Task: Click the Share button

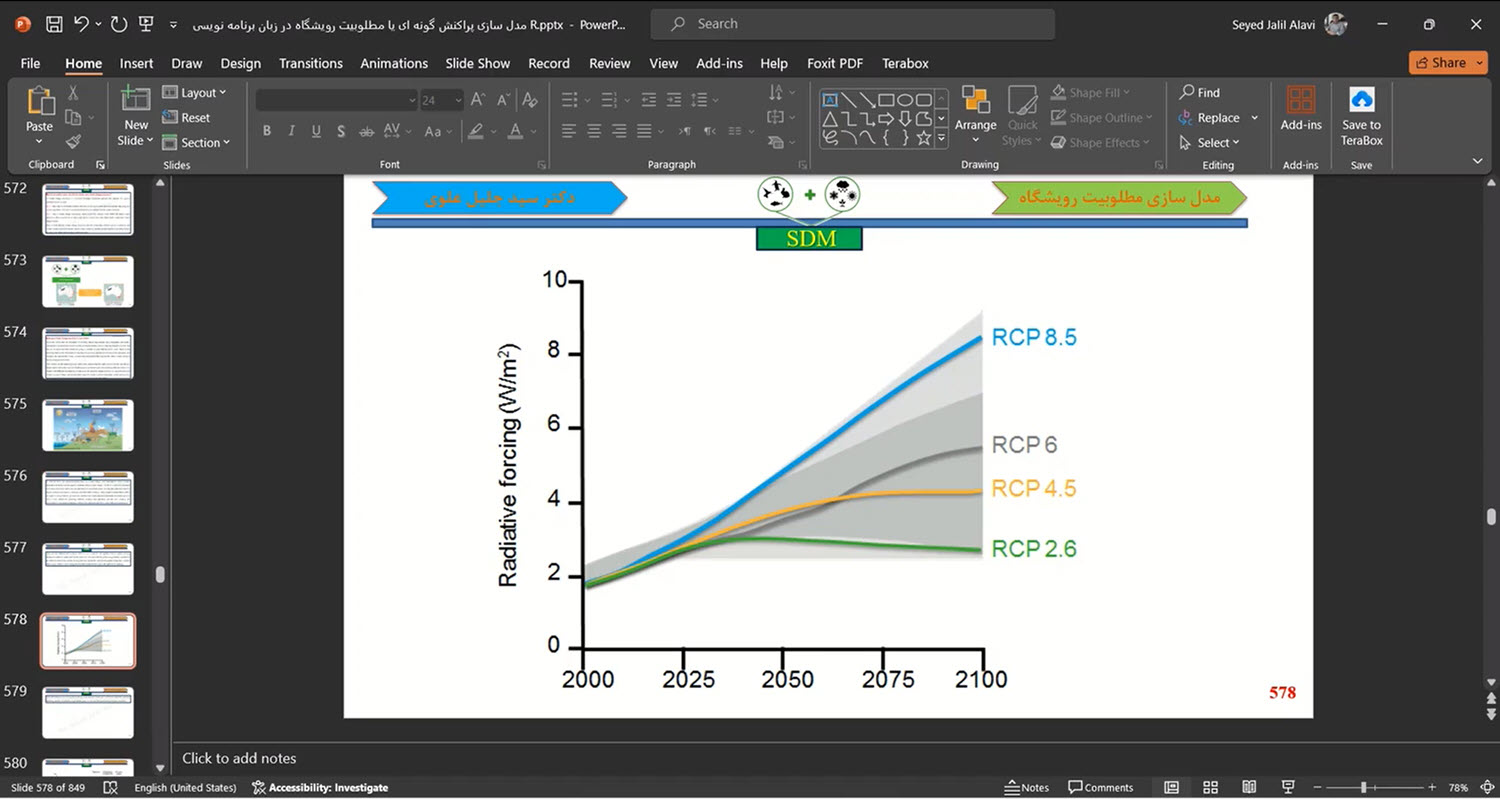Action: click(1448, 62)
